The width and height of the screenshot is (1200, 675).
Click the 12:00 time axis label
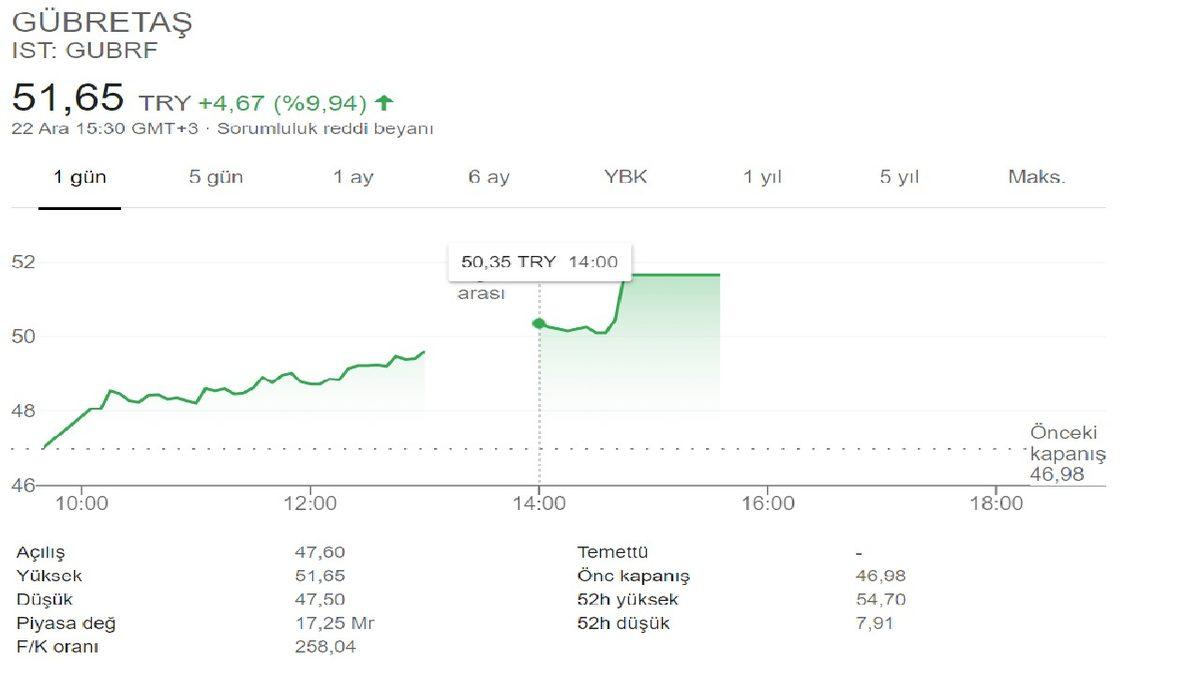[310, 503]
